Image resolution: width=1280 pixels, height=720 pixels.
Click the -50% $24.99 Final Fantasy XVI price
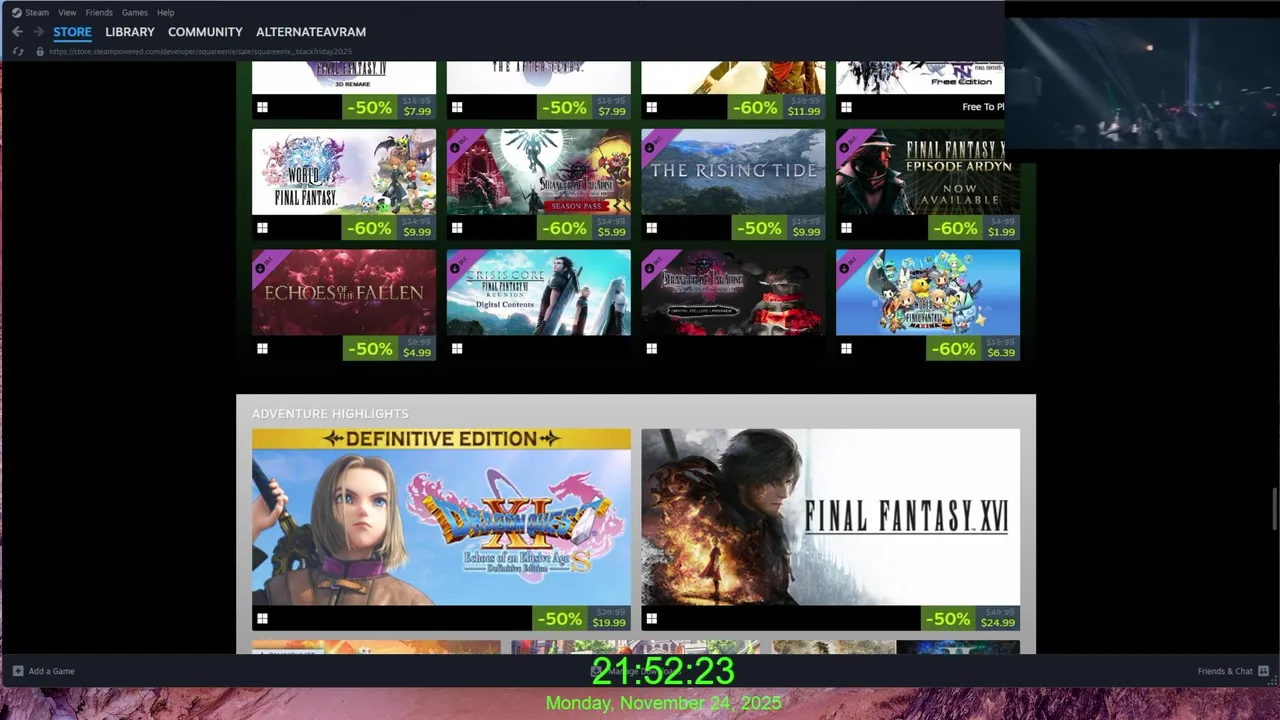970,619
